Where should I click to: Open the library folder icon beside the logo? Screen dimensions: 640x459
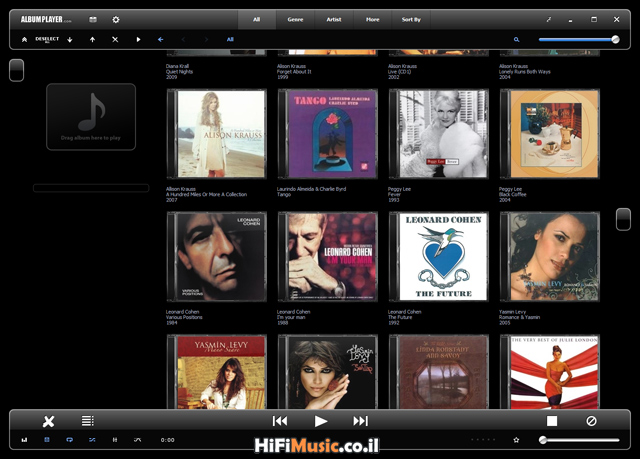[x=93, y=19]
